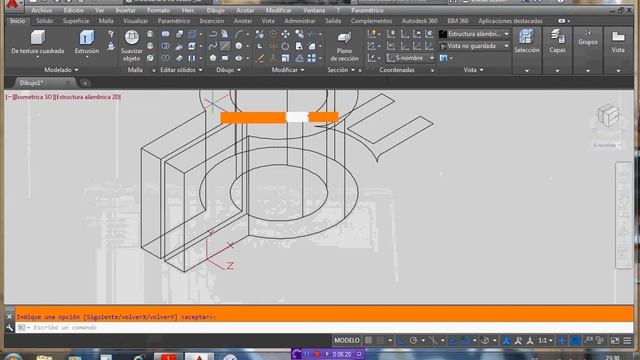
Task: Switch to the Sólido ribbon tab
Action: click(44, 21)
